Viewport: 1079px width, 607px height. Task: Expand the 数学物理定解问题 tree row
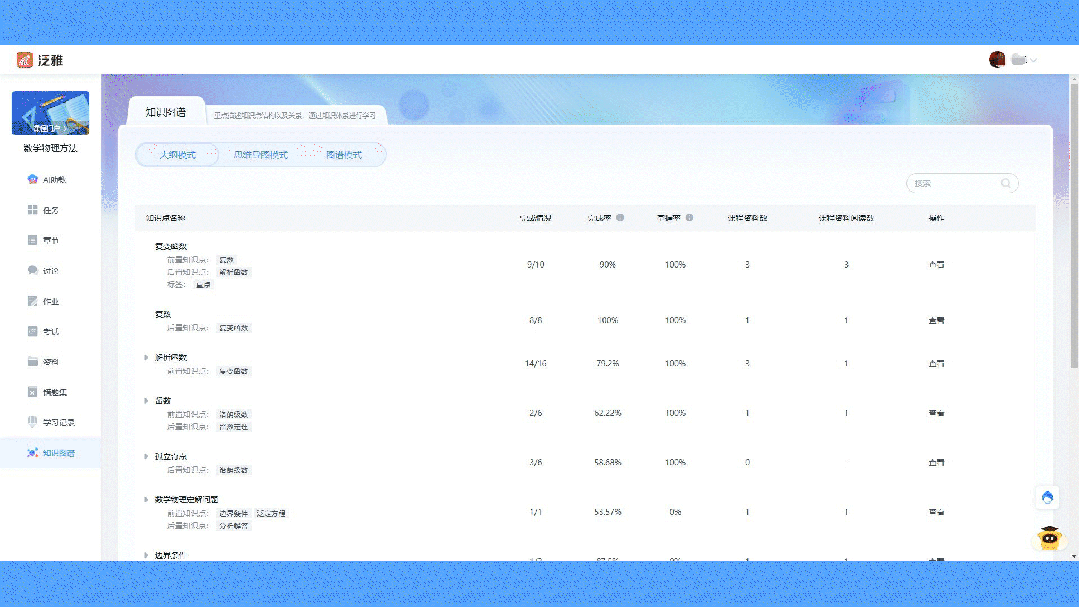(x=146, y=498)
